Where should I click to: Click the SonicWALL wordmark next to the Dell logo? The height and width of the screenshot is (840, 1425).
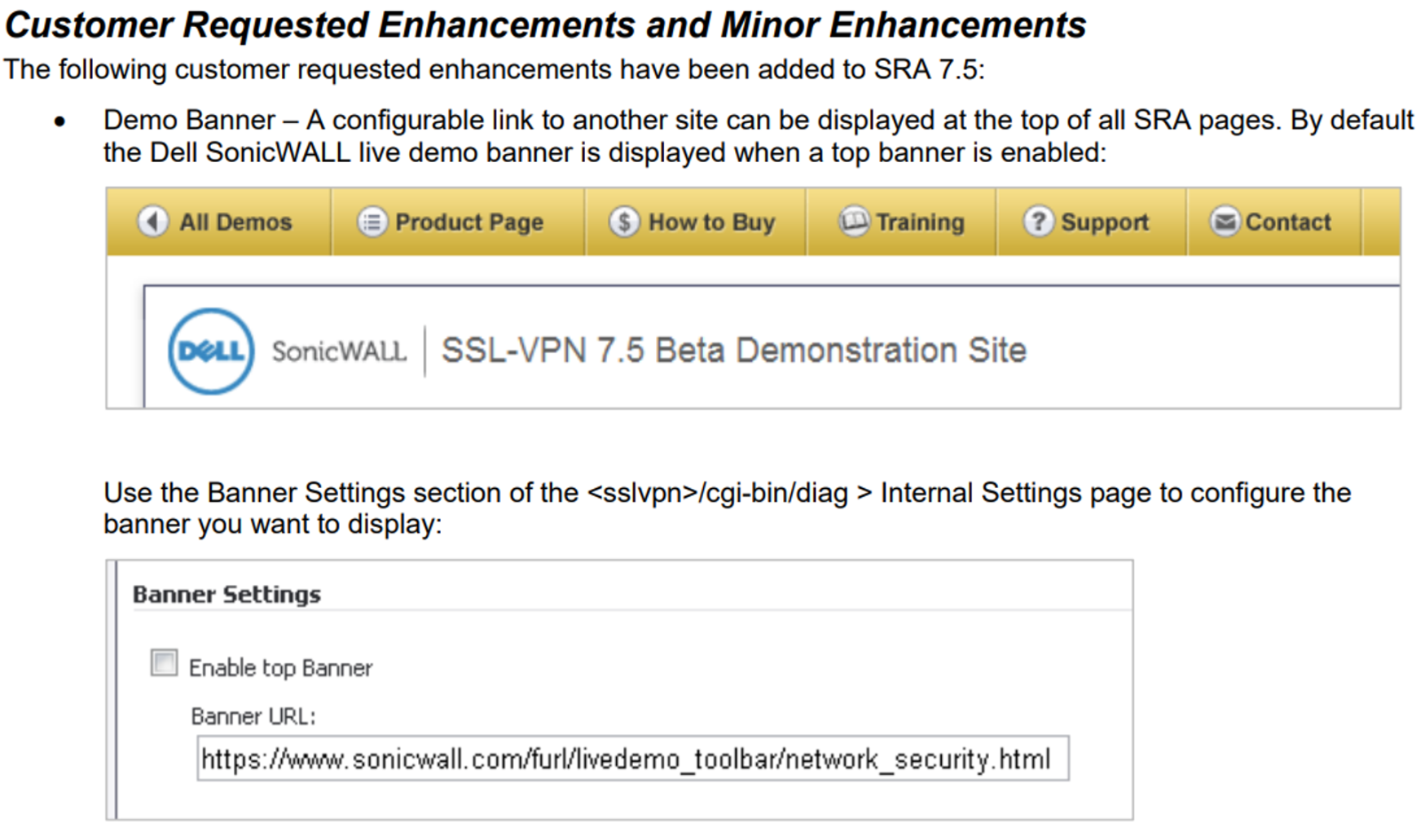click(x=339, y=351)
